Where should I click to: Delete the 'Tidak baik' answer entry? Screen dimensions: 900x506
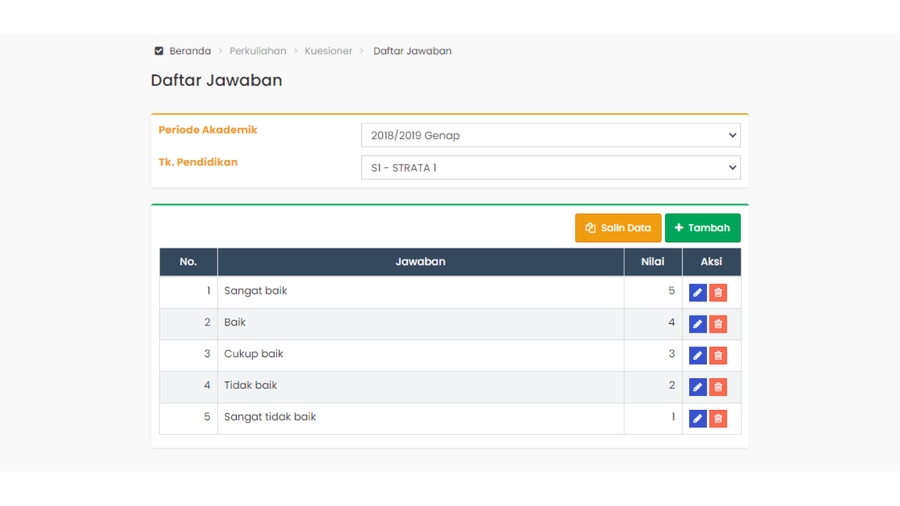[718, 387]
